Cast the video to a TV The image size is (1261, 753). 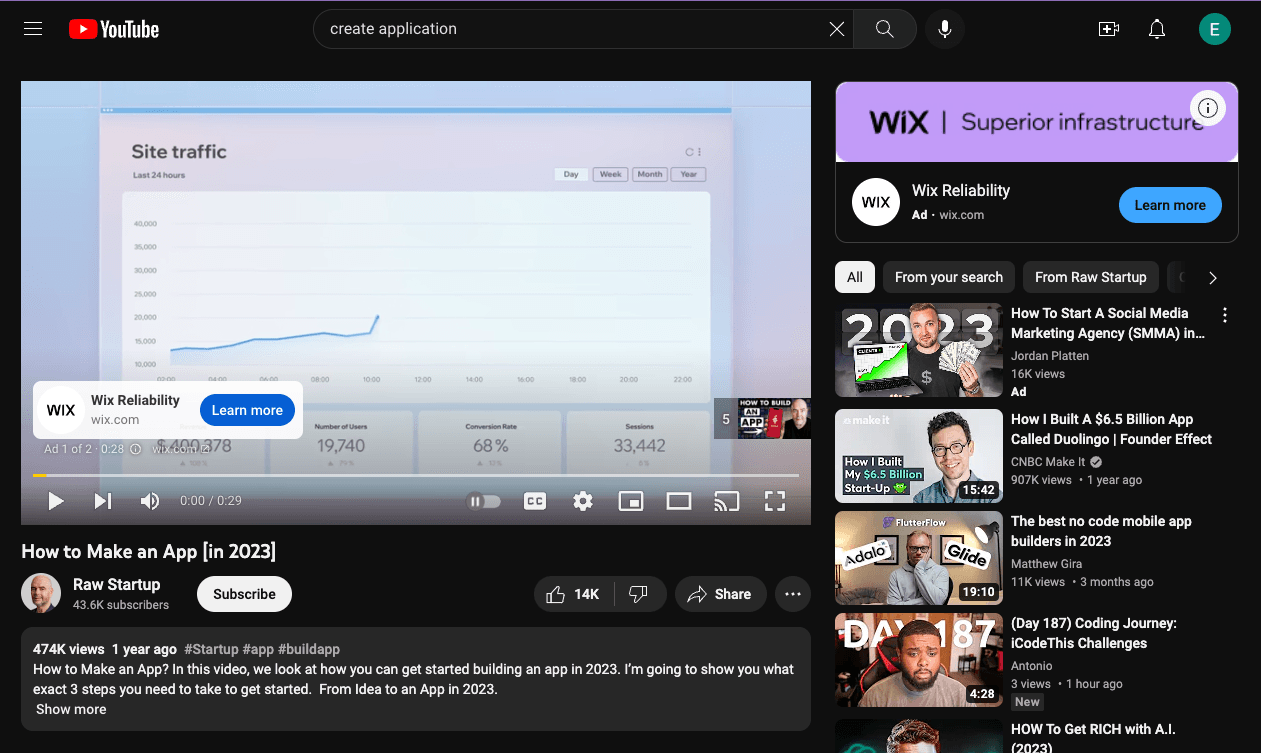point(727,501)
